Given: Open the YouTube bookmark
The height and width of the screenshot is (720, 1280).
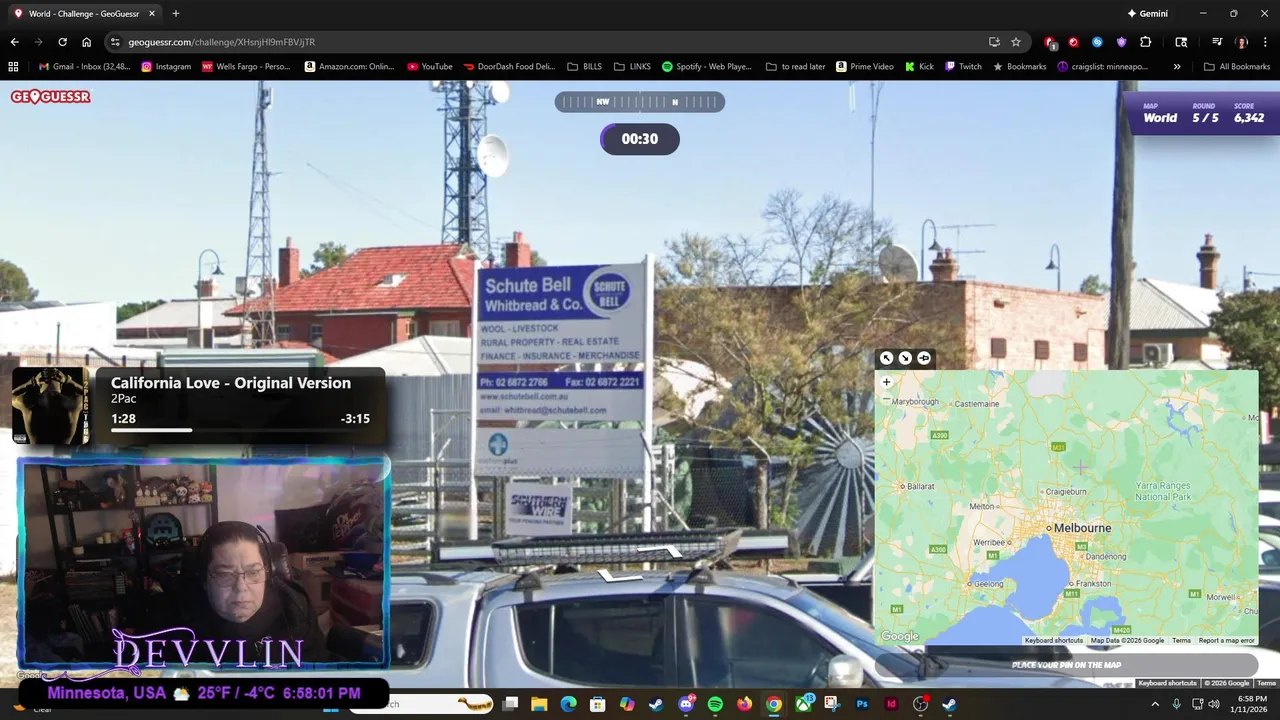Looking at the screenshot, I should tap(430, 67).
